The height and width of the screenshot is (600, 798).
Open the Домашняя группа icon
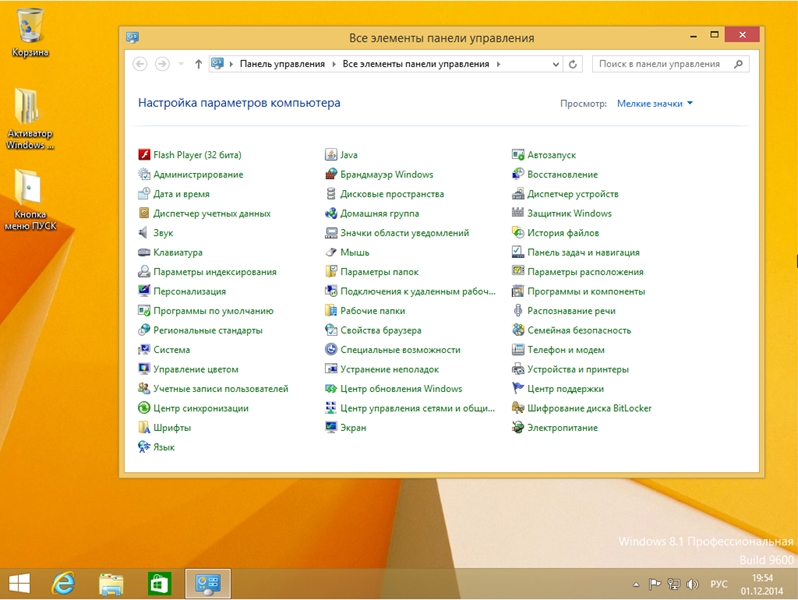pos(331,213)
